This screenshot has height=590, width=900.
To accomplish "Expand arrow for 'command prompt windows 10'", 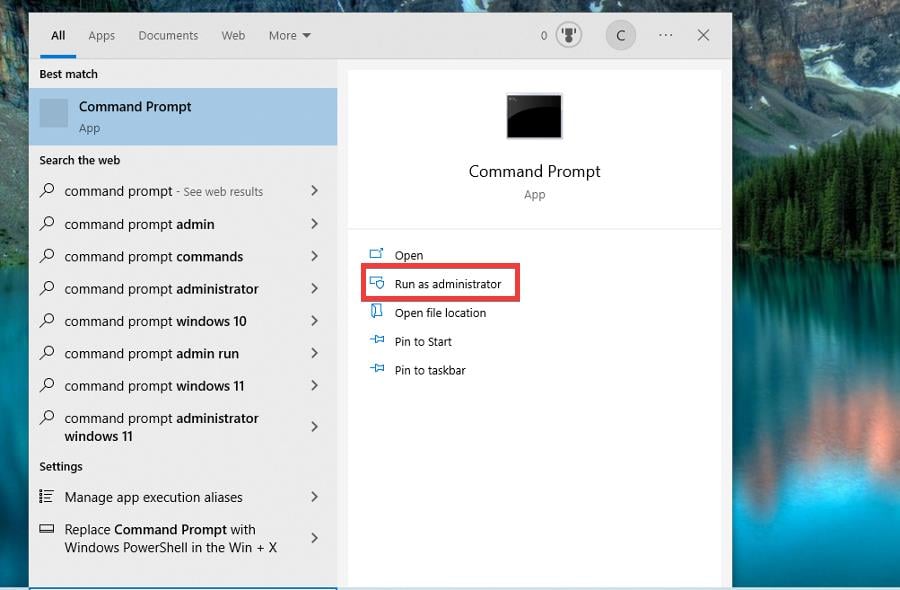I will point(314,320).
